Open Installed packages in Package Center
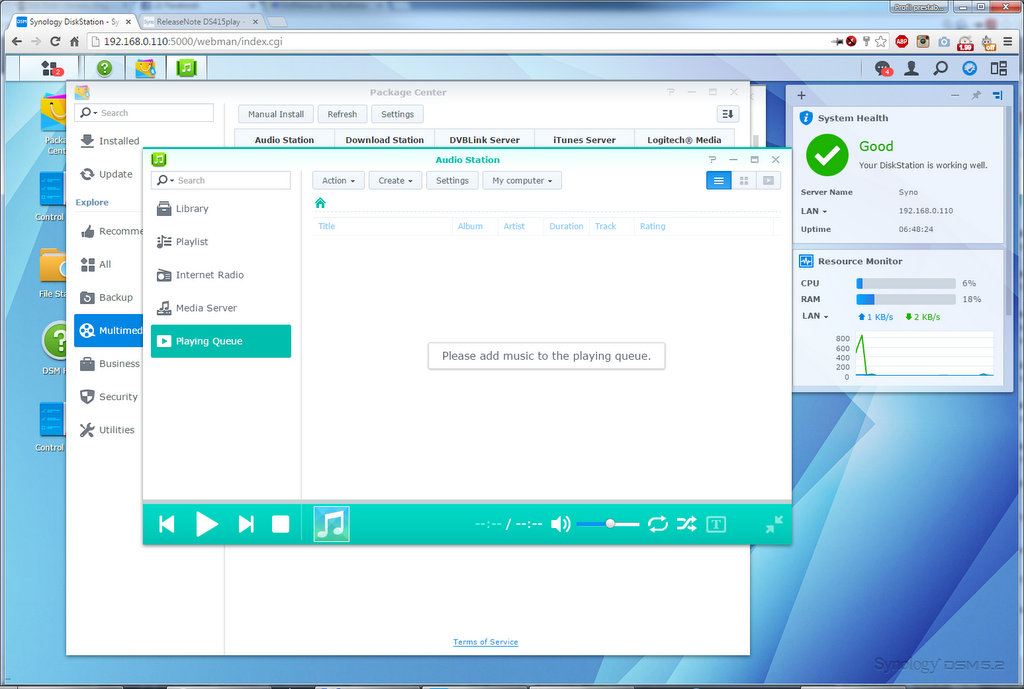The image size is (1024, 689). (x=109, y=141)
